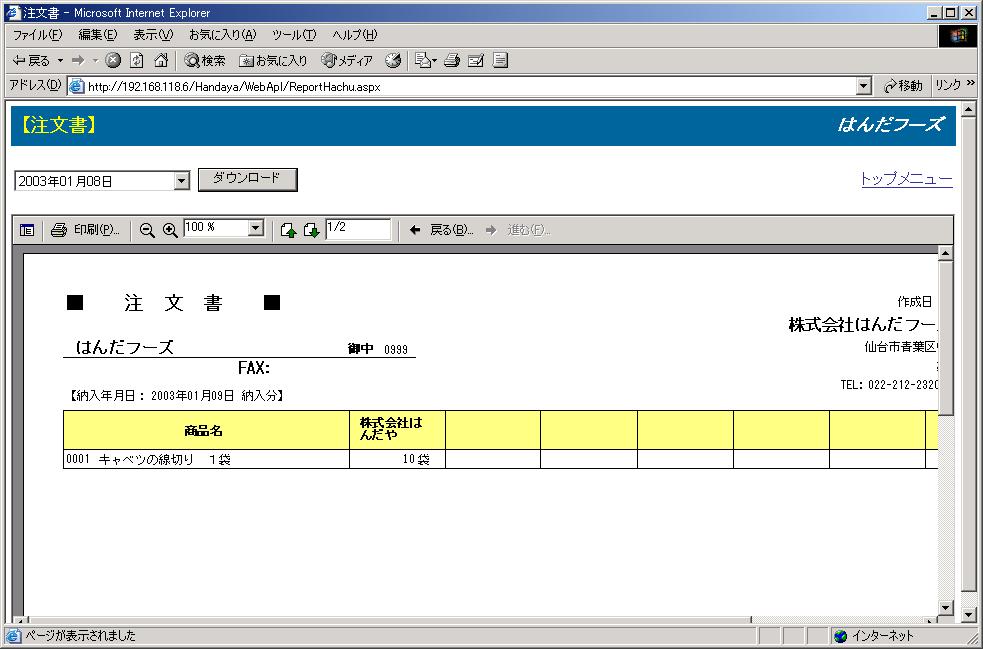Open the Mail icon dropdown arrow
983x649 pixels.
434,61
